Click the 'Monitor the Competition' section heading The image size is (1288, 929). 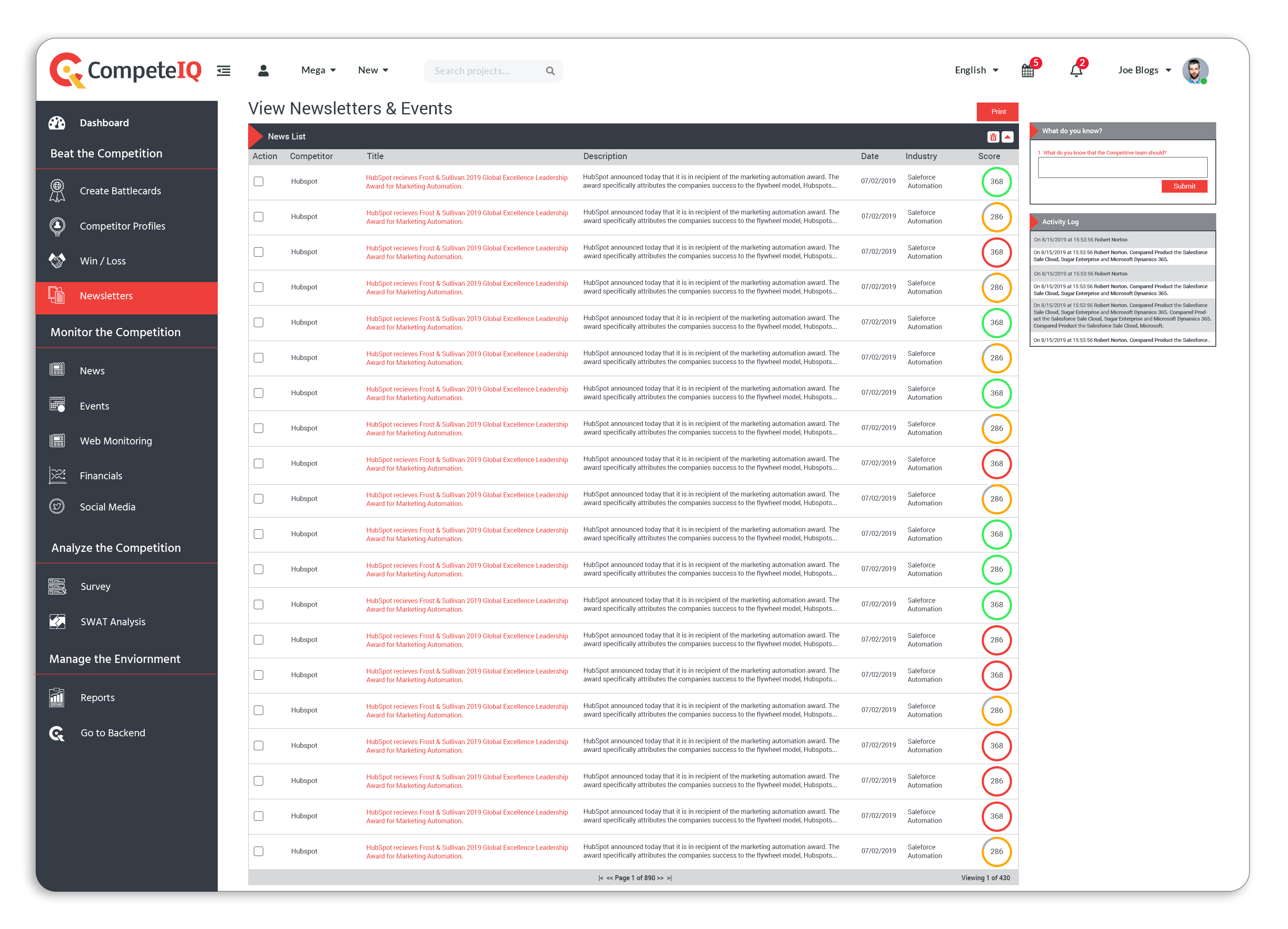click(115, 332)
